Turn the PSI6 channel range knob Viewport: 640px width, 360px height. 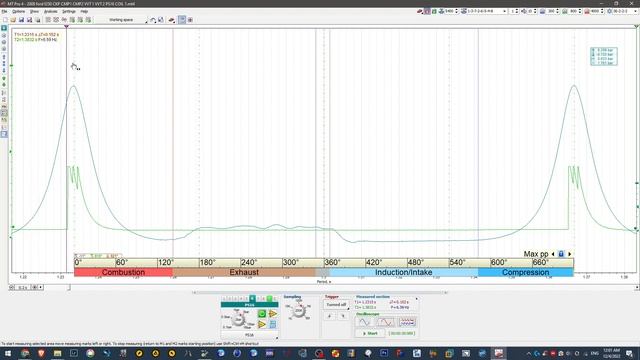(x=238, y=320)
